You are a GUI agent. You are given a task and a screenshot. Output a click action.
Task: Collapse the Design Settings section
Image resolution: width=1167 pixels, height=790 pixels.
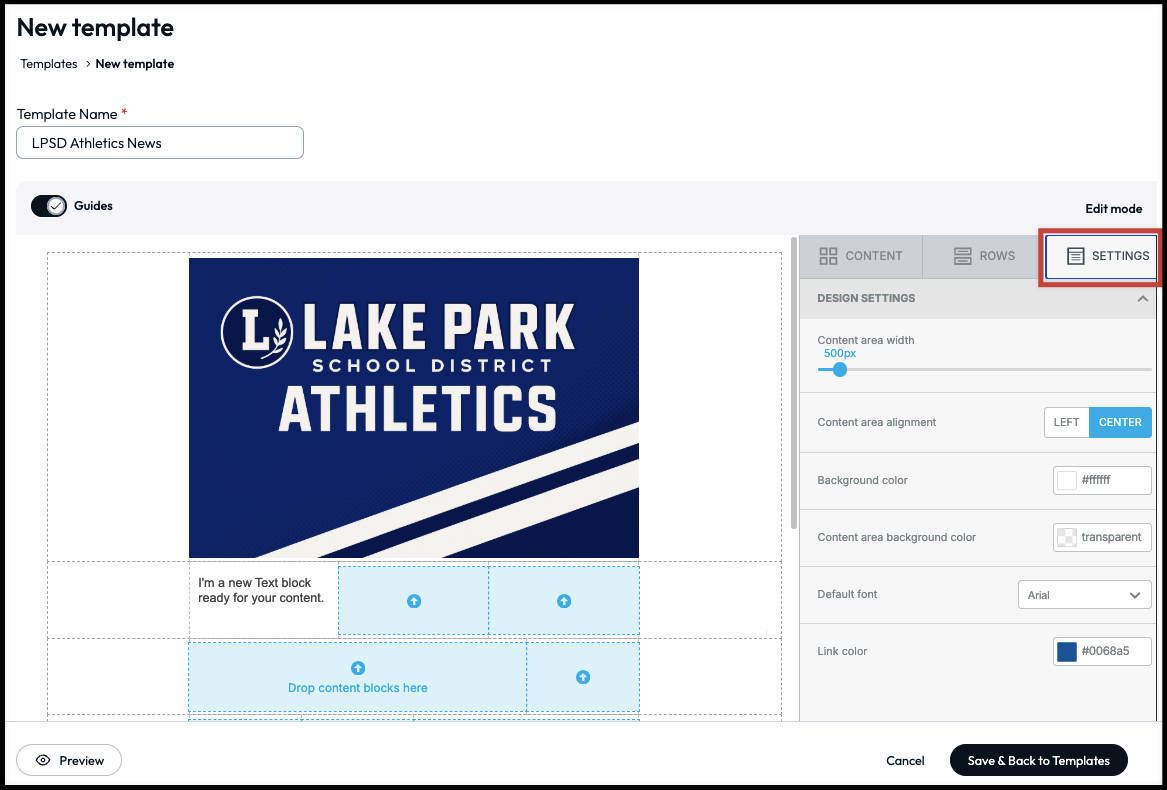click(1143, 299)
